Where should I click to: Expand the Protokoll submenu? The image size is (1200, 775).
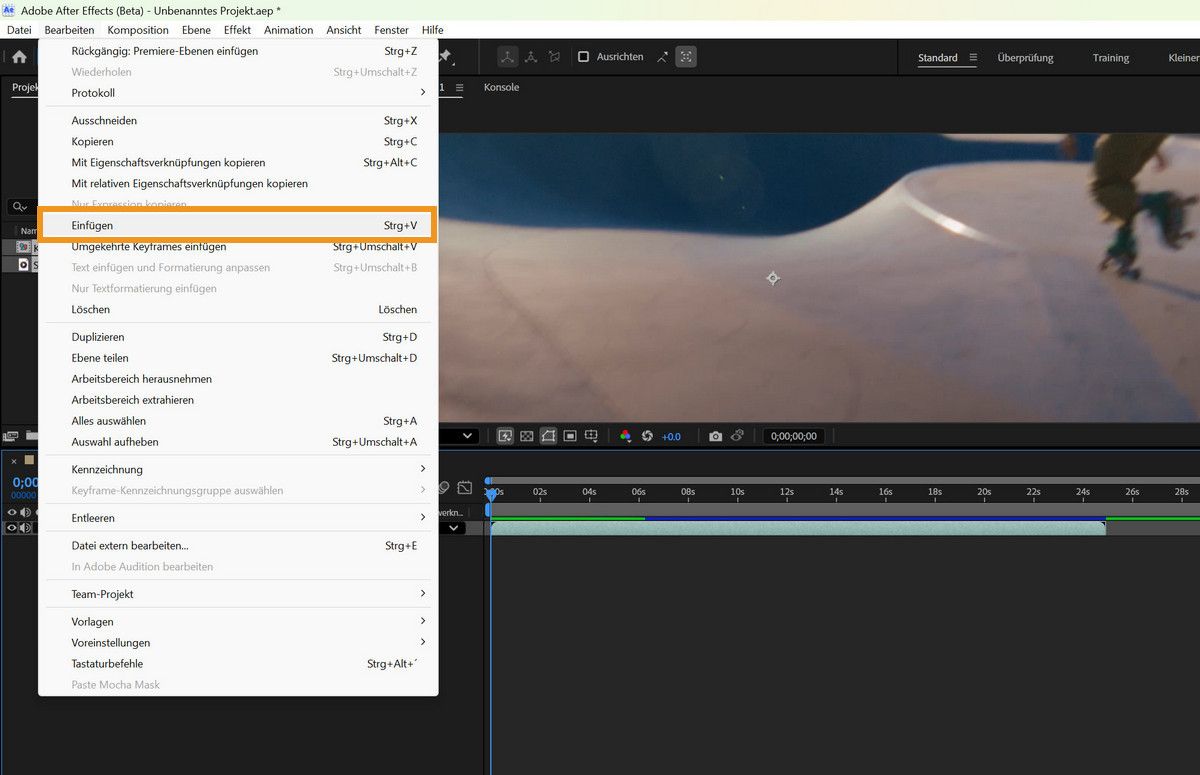(238, 93)
